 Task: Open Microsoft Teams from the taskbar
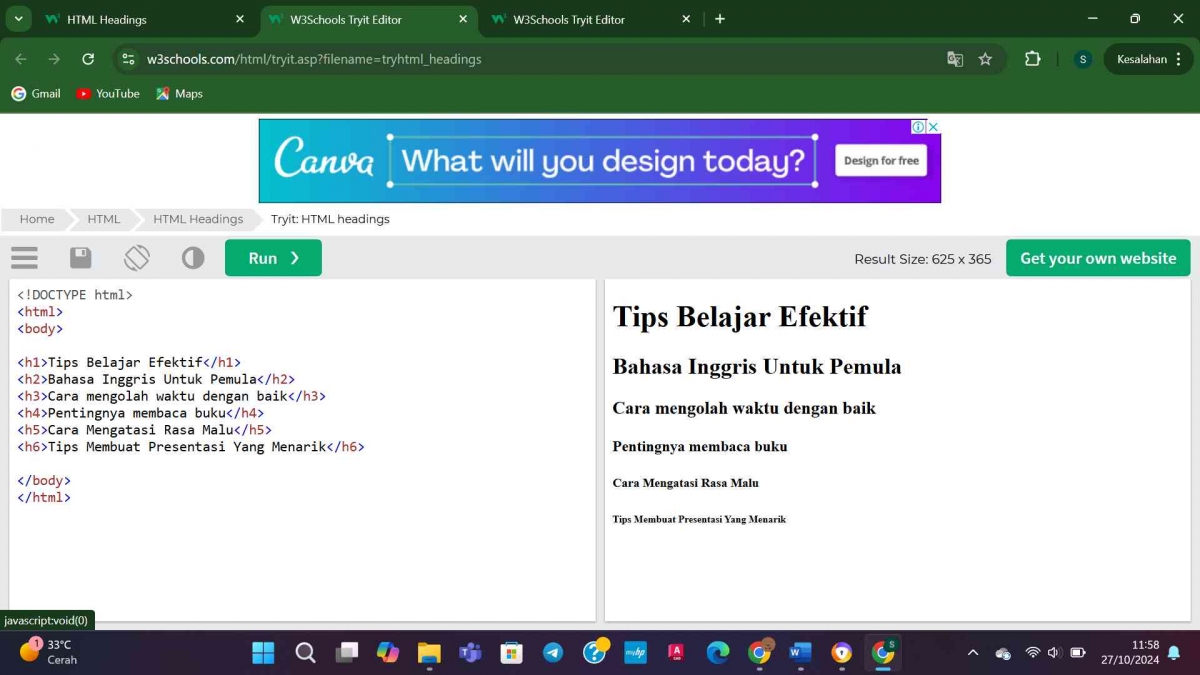pos(470,653)
